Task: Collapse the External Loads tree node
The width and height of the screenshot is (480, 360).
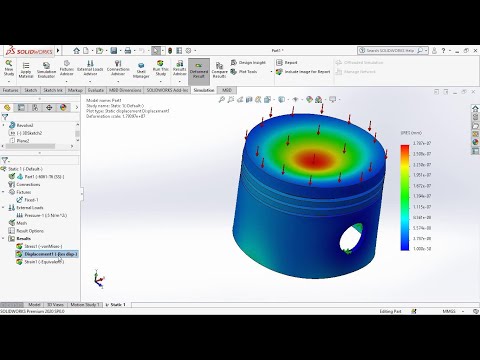Action: (x=4, y=207)
